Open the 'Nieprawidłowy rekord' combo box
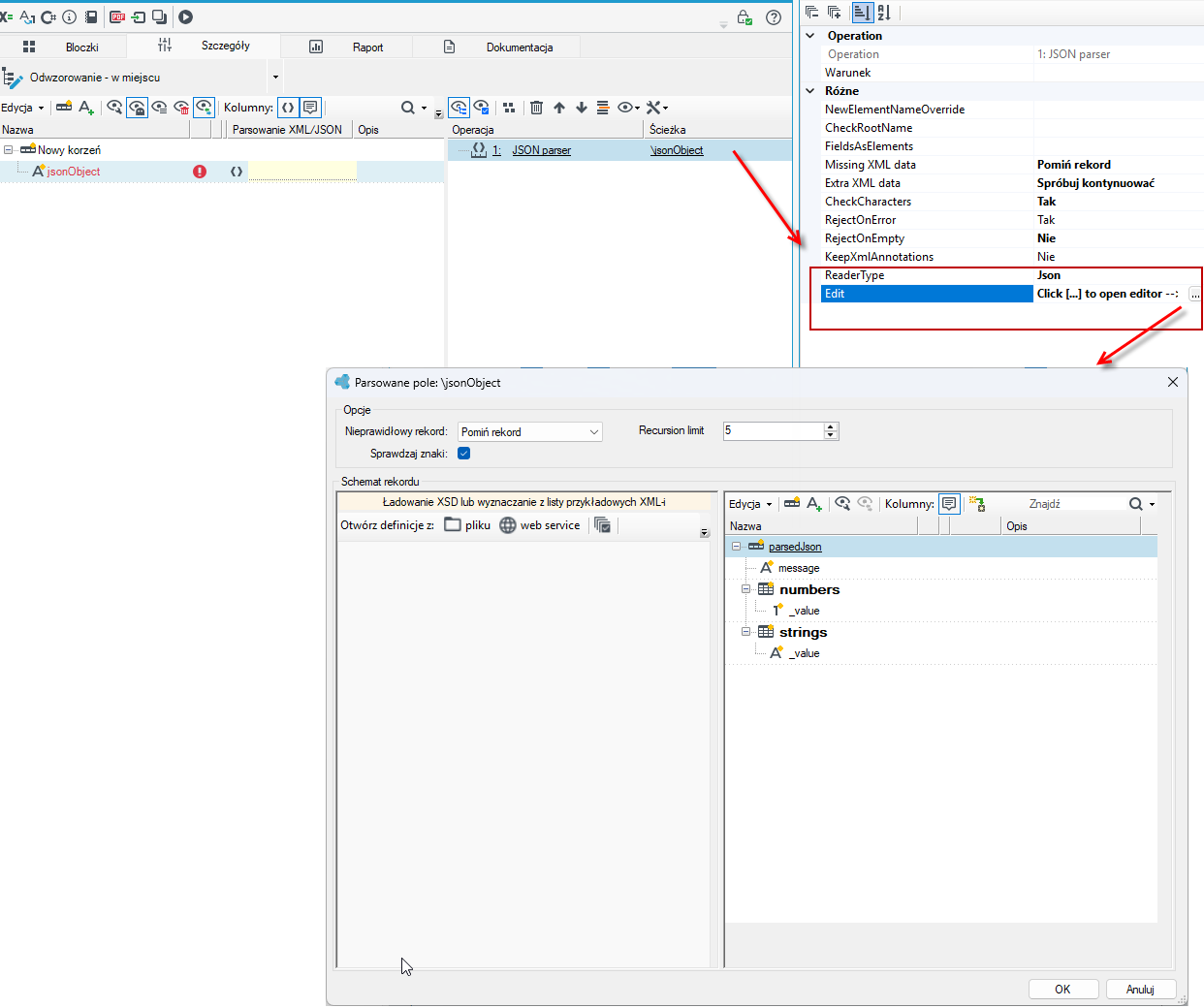Screen dimensions: 1204x1008 529,432
